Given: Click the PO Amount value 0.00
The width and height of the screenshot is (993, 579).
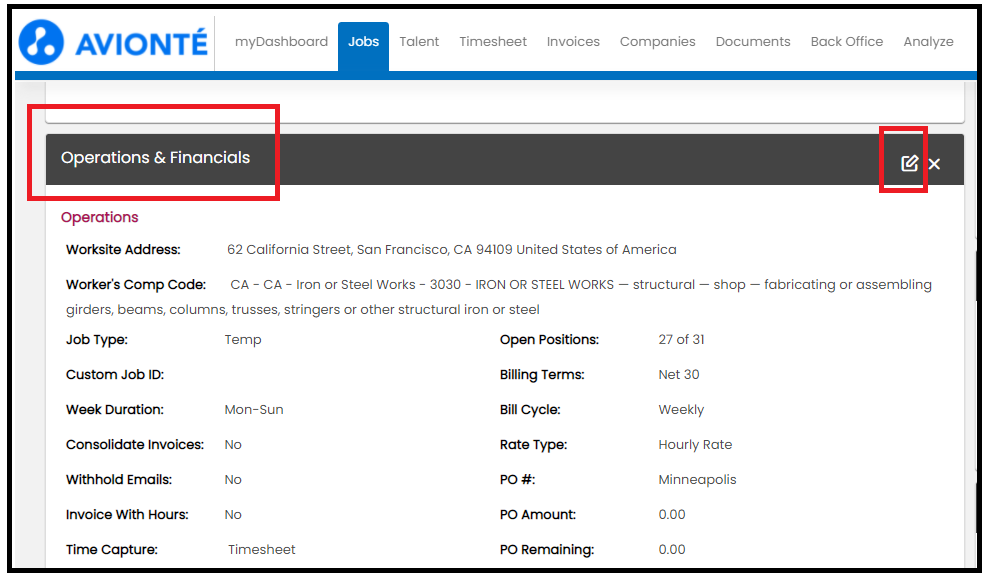Looking at the screenshot, I should coord(672,514).
